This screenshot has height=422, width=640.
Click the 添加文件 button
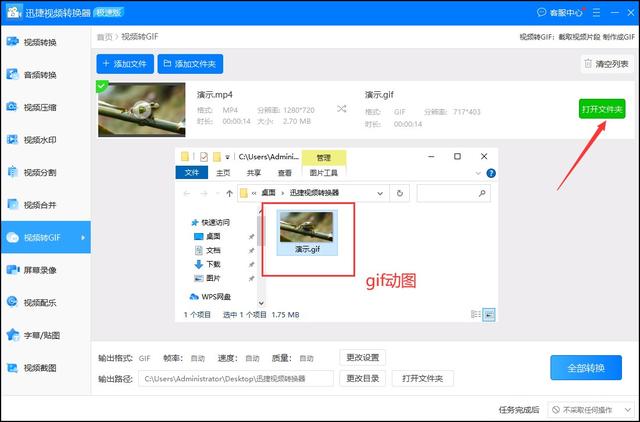[x=125, y=64]
